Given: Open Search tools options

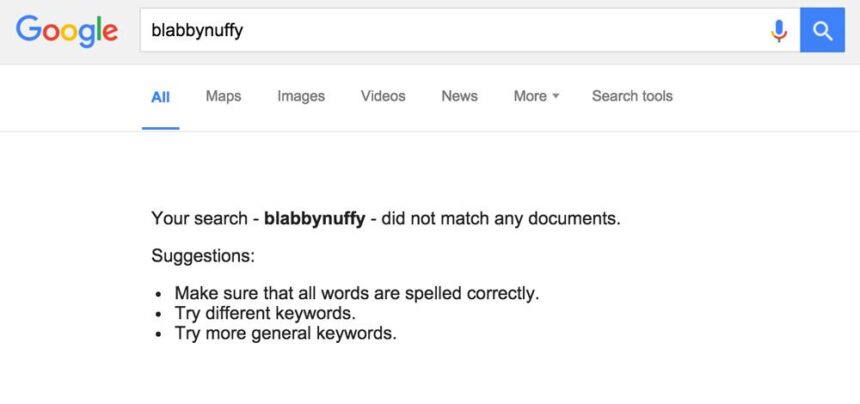Looking at the screenshot, I should click(x=632, y=96).
